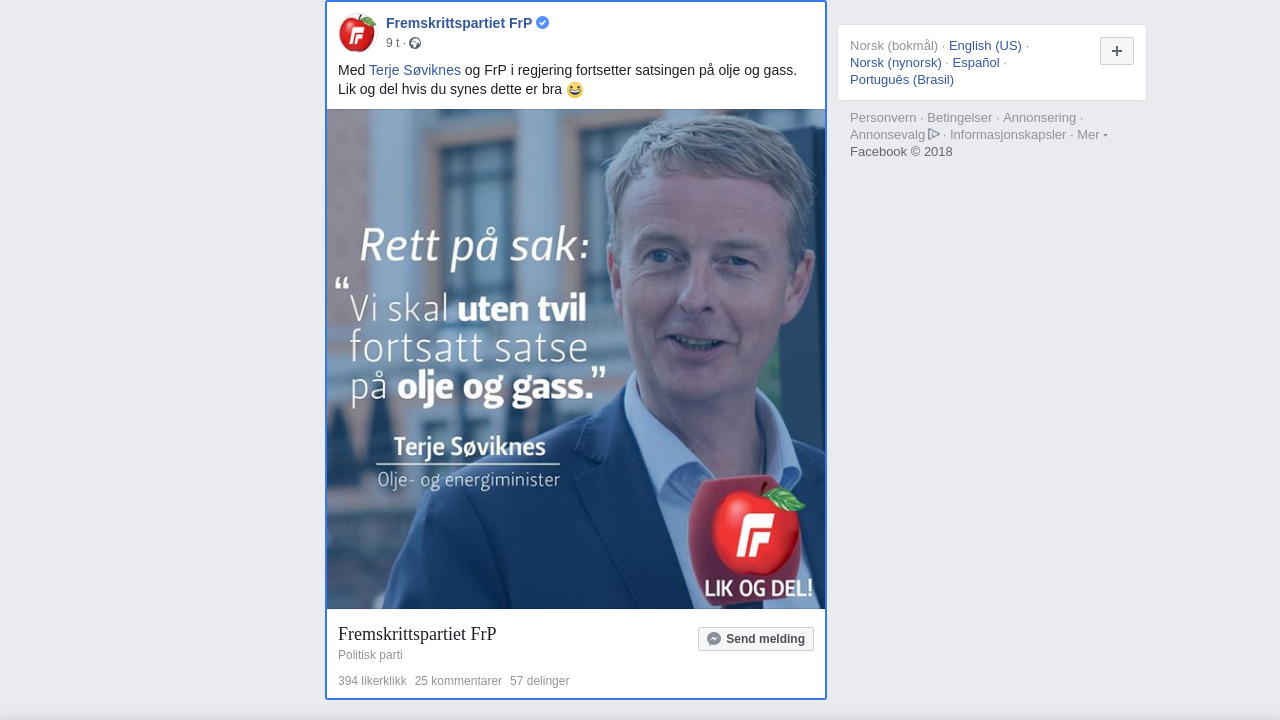
Task: Click the blue verified badge icon
Action: coord(542,22)
